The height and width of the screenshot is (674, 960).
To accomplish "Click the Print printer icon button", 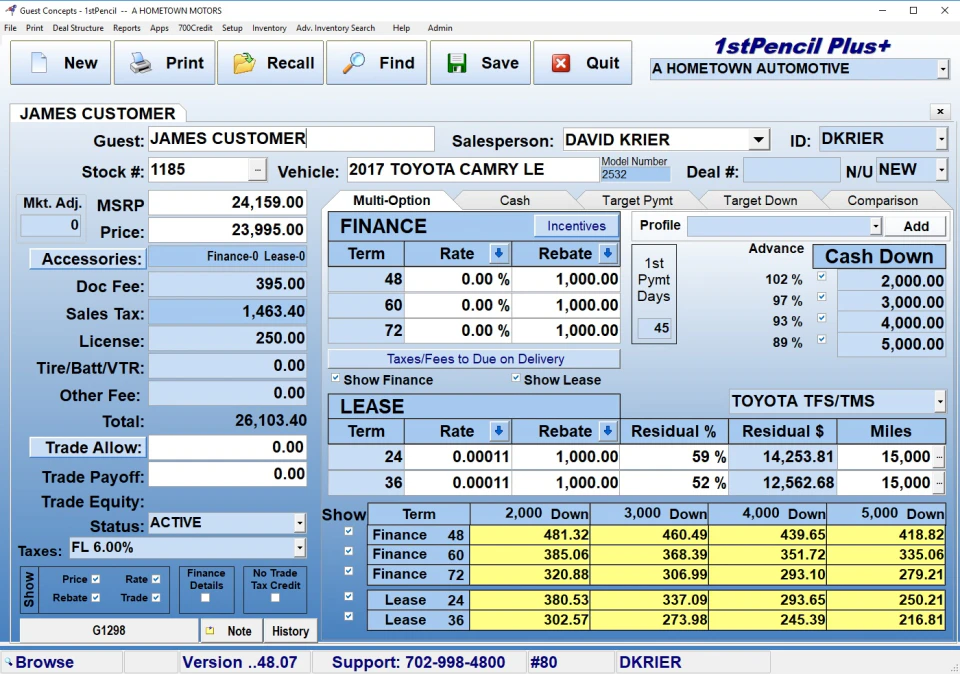I will (x=164, y=63).
